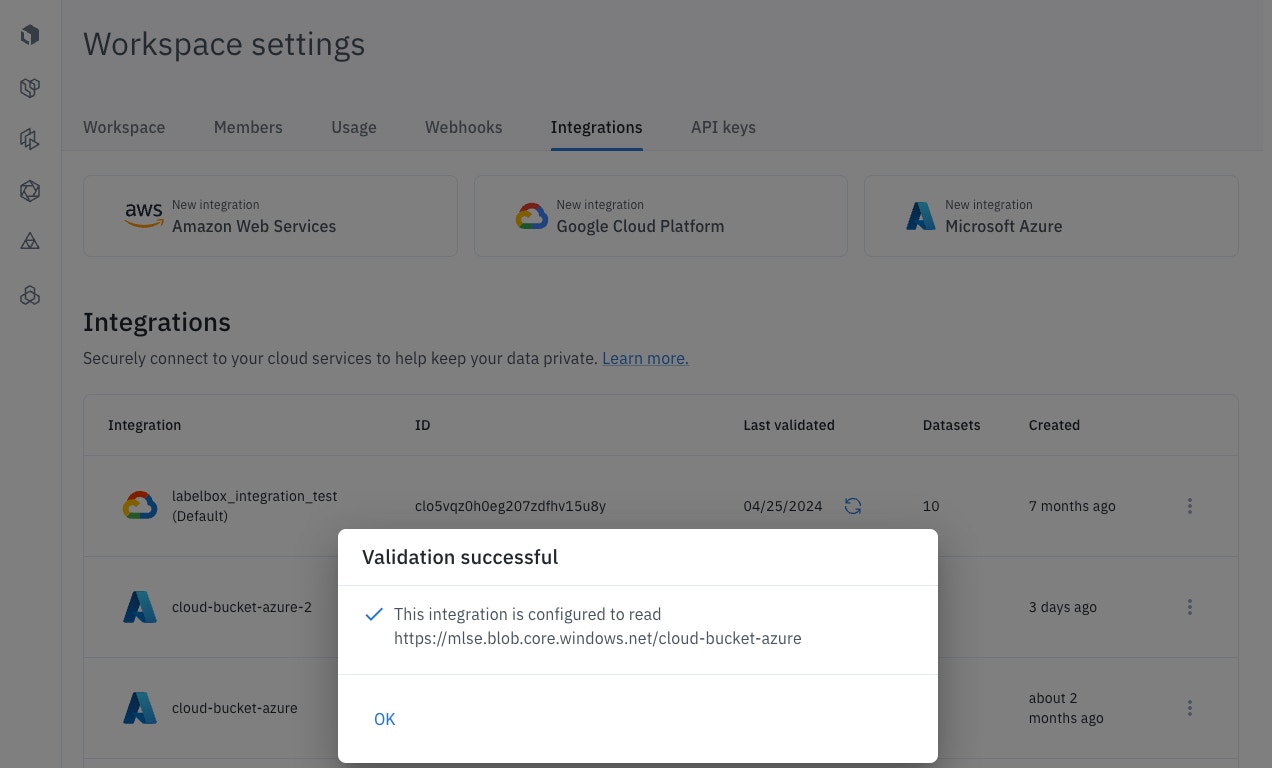Open Labelbox home logo icon in sidebar
The height and width of the screenshot is (768, 1272).
pos(30,35)
